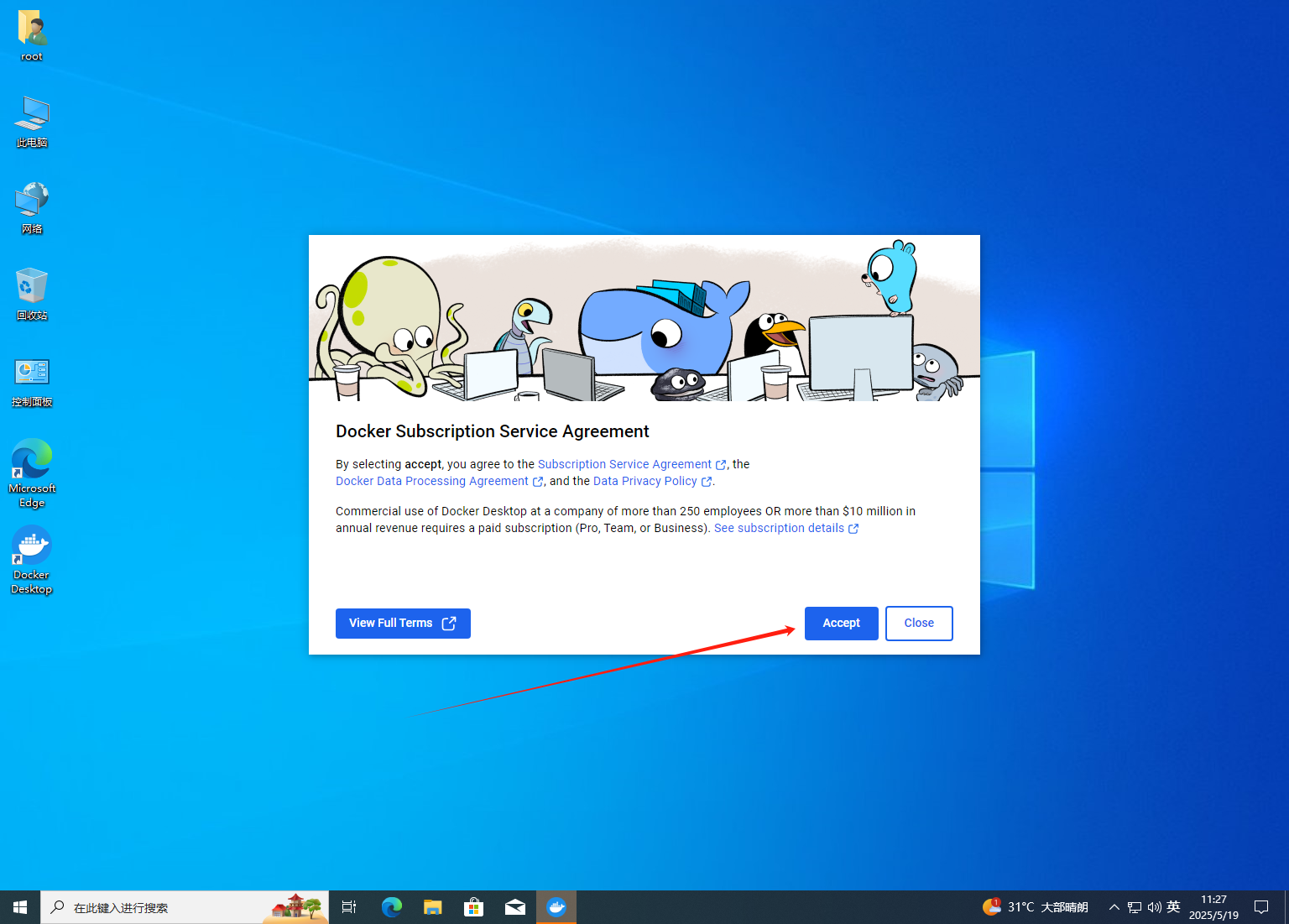Viewport: 1289px width, 924px height.
Task: Follow the See subscription details link
Action: (x=786, y=528)
